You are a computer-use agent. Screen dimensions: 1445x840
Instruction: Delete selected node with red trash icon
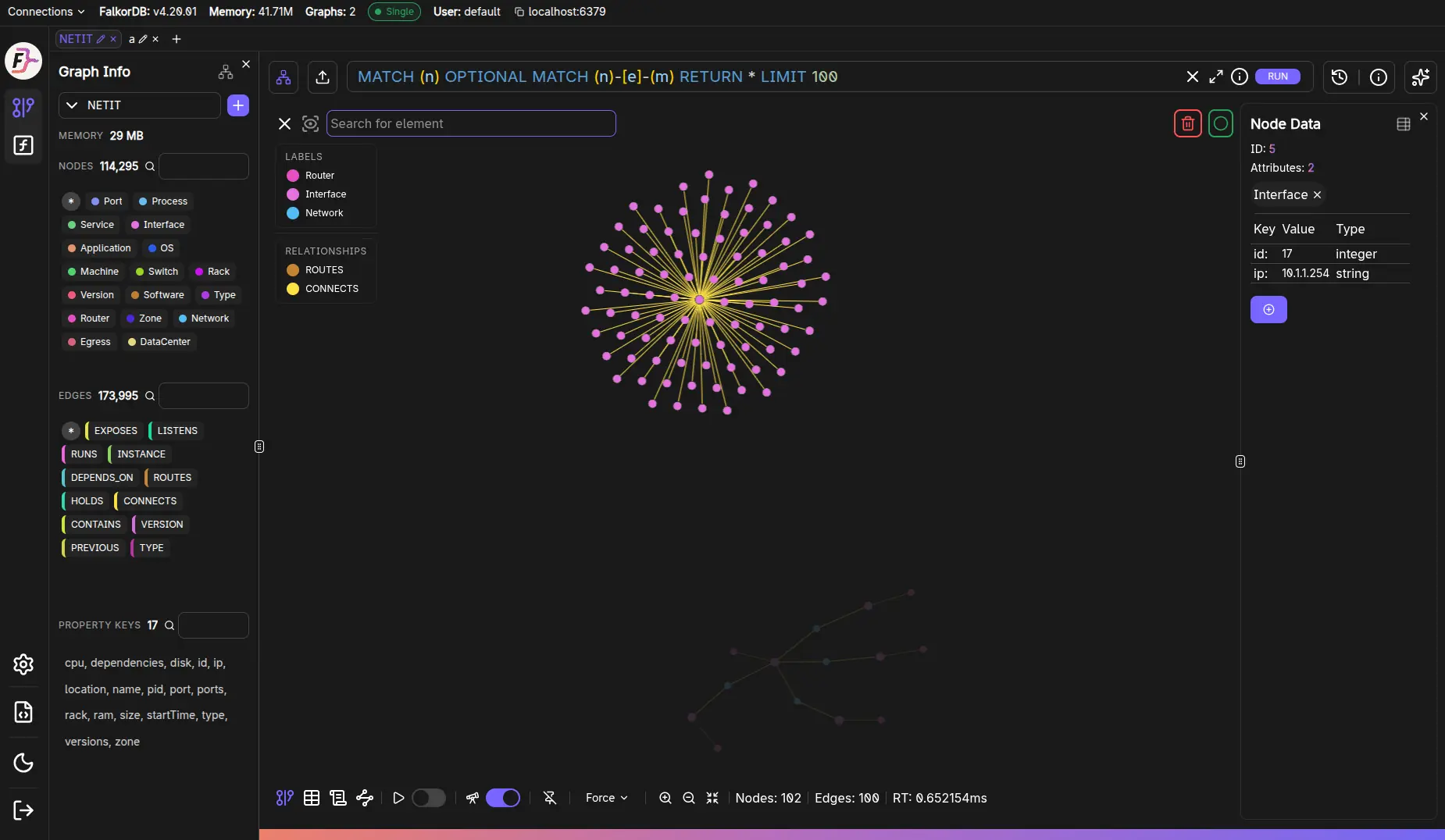coord(1188,123)
